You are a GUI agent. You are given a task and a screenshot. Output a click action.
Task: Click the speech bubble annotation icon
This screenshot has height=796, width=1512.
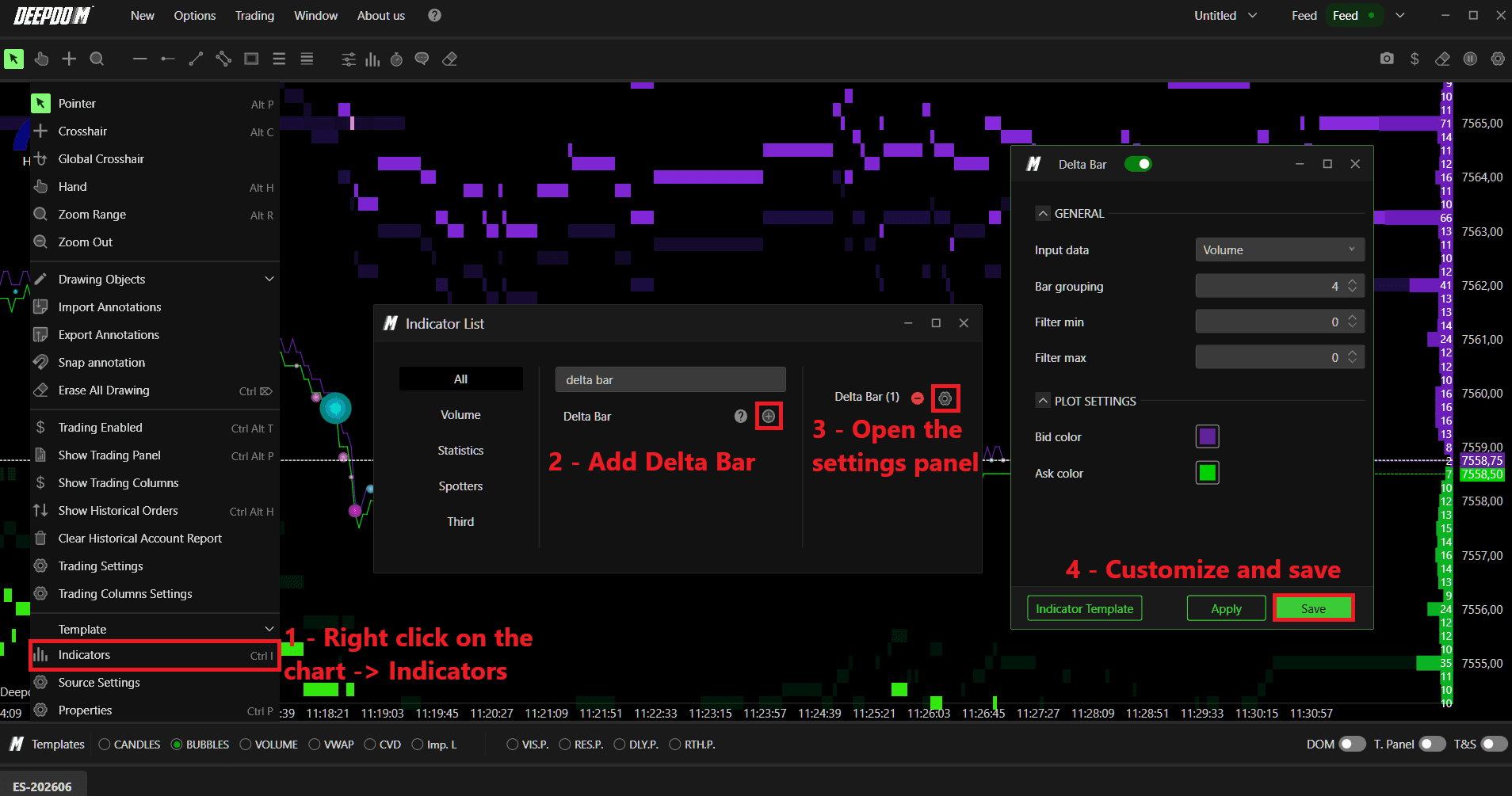[422, 59]
